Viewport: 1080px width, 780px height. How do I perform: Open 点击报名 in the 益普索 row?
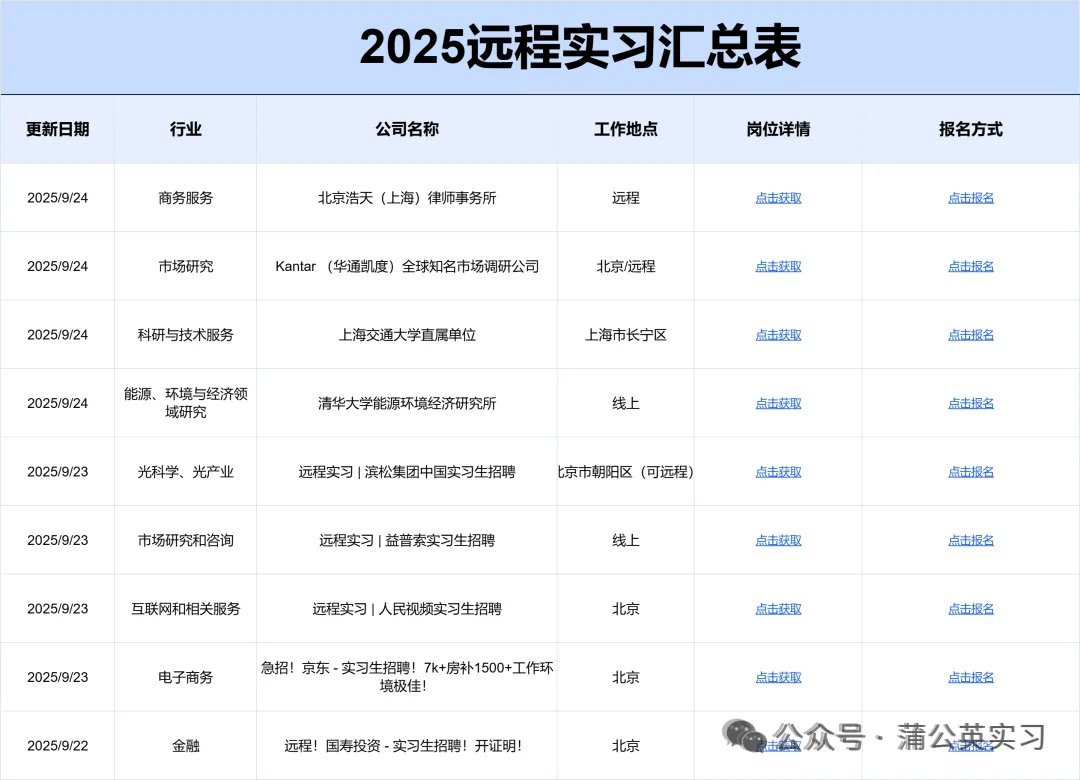[971, 540]
